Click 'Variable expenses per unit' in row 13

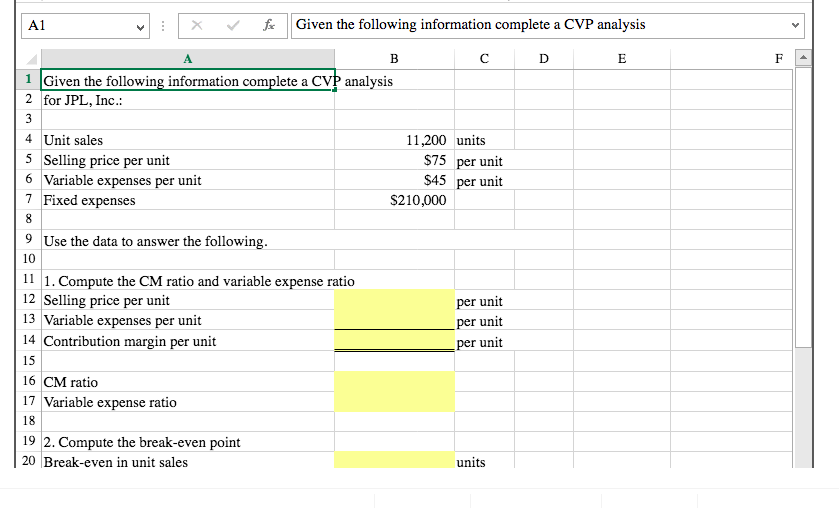pos(188,320)
